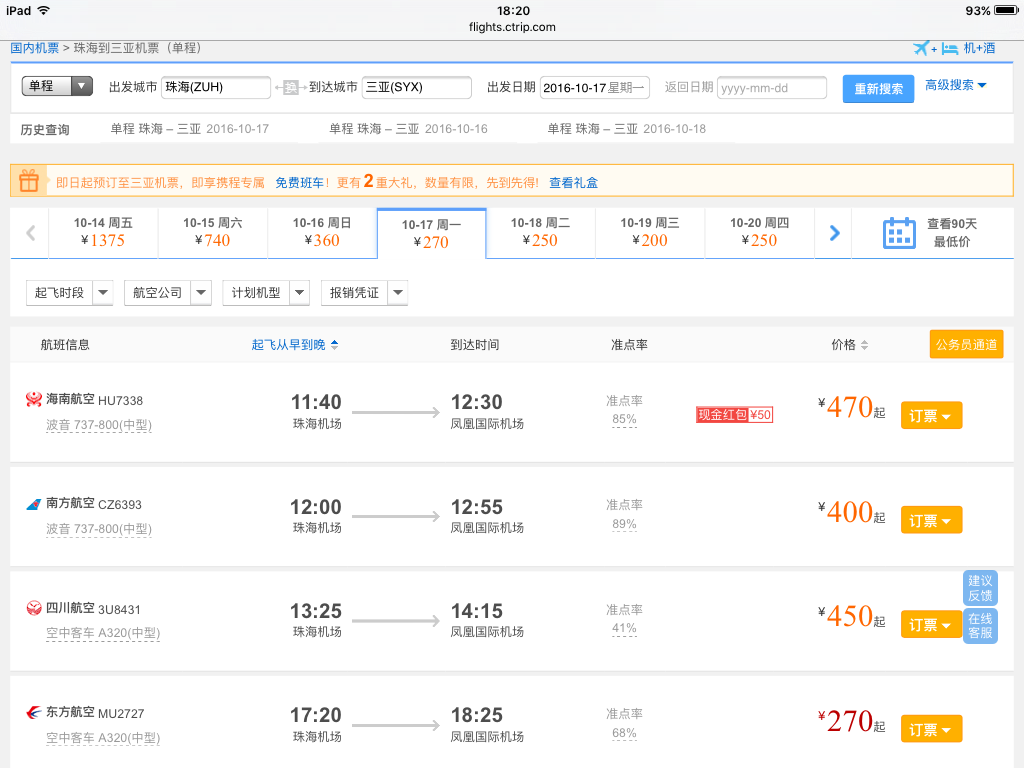
Task: Click the 68% on-time rate value
Action: pos(624,733)
